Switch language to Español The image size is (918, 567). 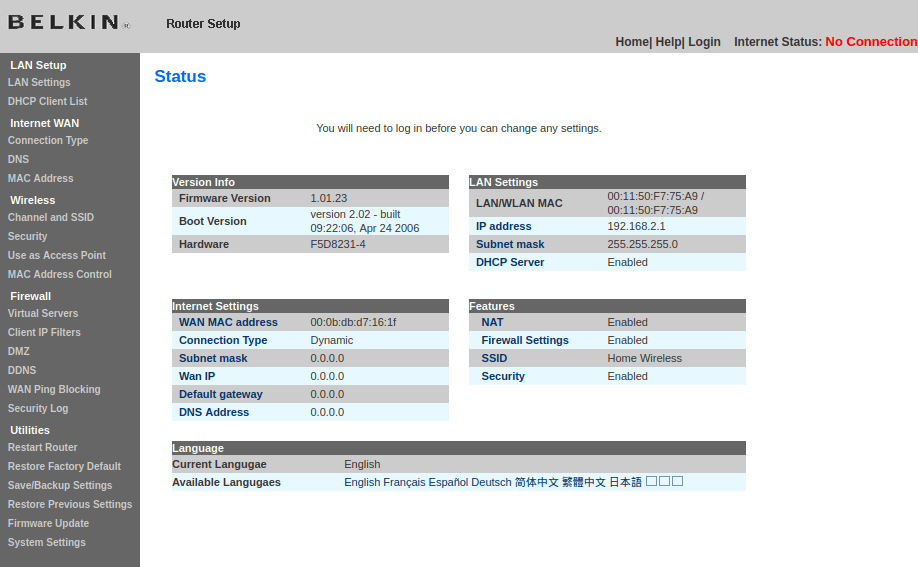[448, 482]
